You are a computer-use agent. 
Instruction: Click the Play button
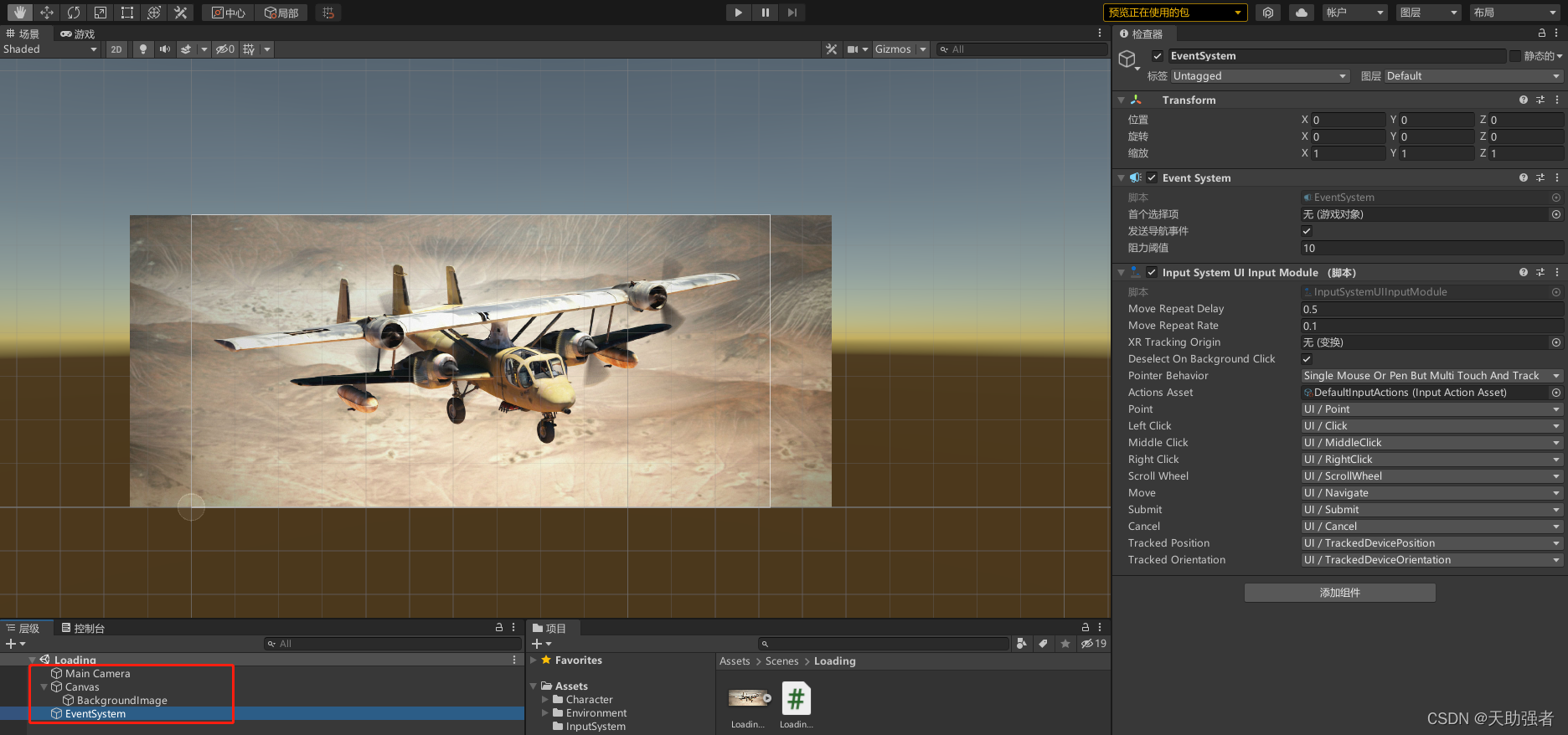pos(738,13)
